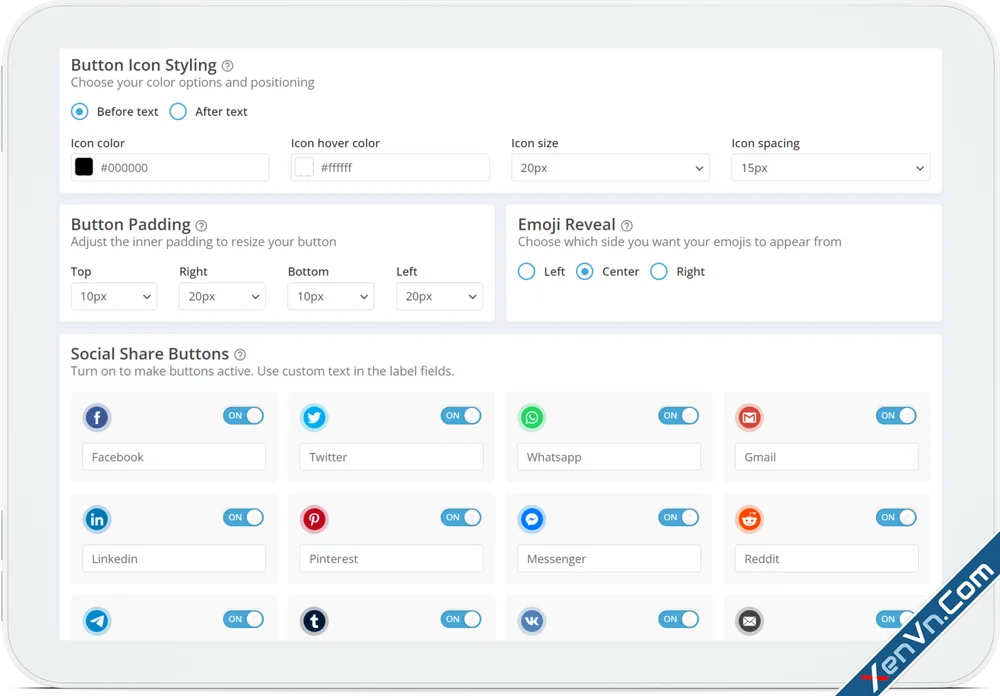Click the Tumblr icon
1000x696 pixels.
point(314,621)
